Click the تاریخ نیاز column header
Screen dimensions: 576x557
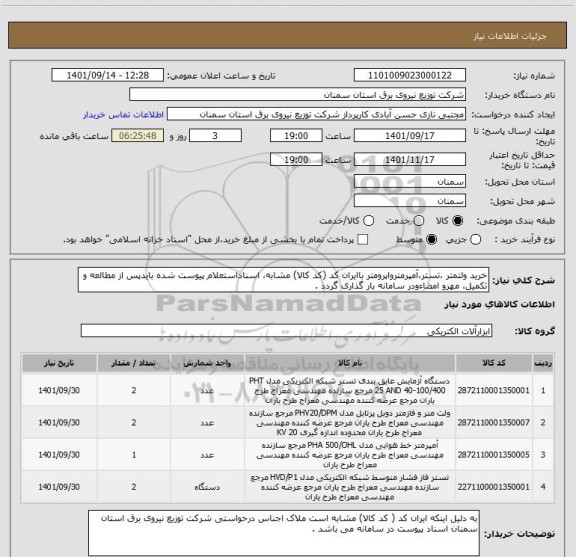click(x=59, y=363)
